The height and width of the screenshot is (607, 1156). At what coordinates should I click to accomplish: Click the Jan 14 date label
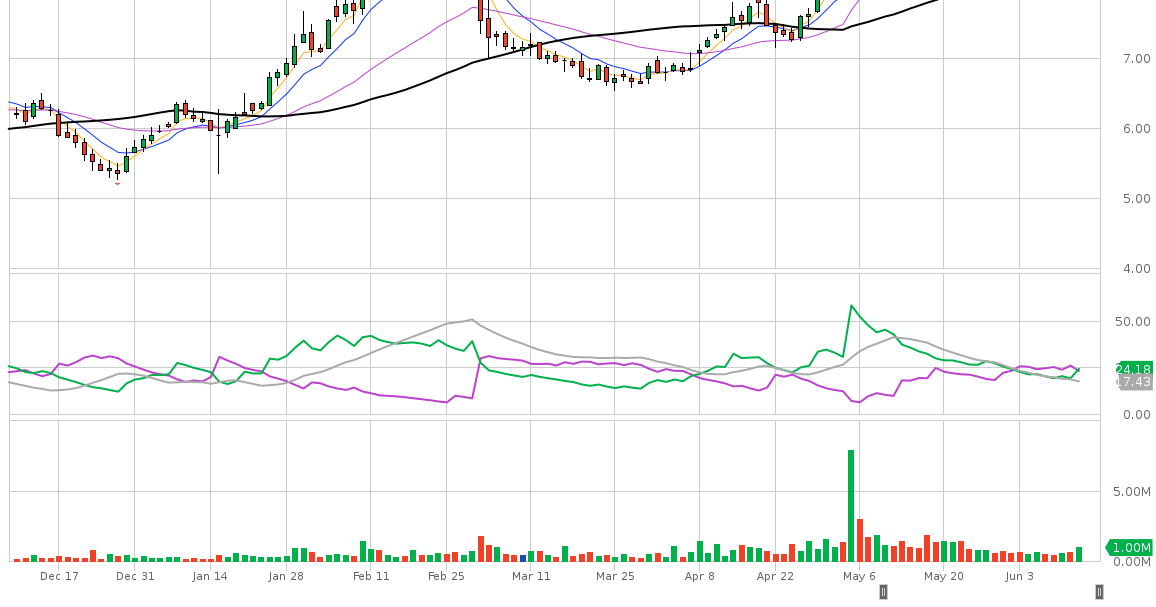pos(210,576)
